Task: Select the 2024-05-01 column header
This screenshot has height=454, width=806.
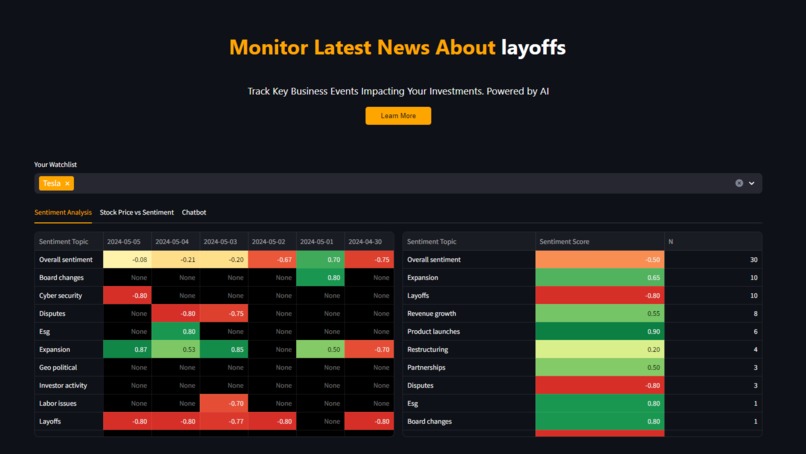Action: (x=320, y=242)
